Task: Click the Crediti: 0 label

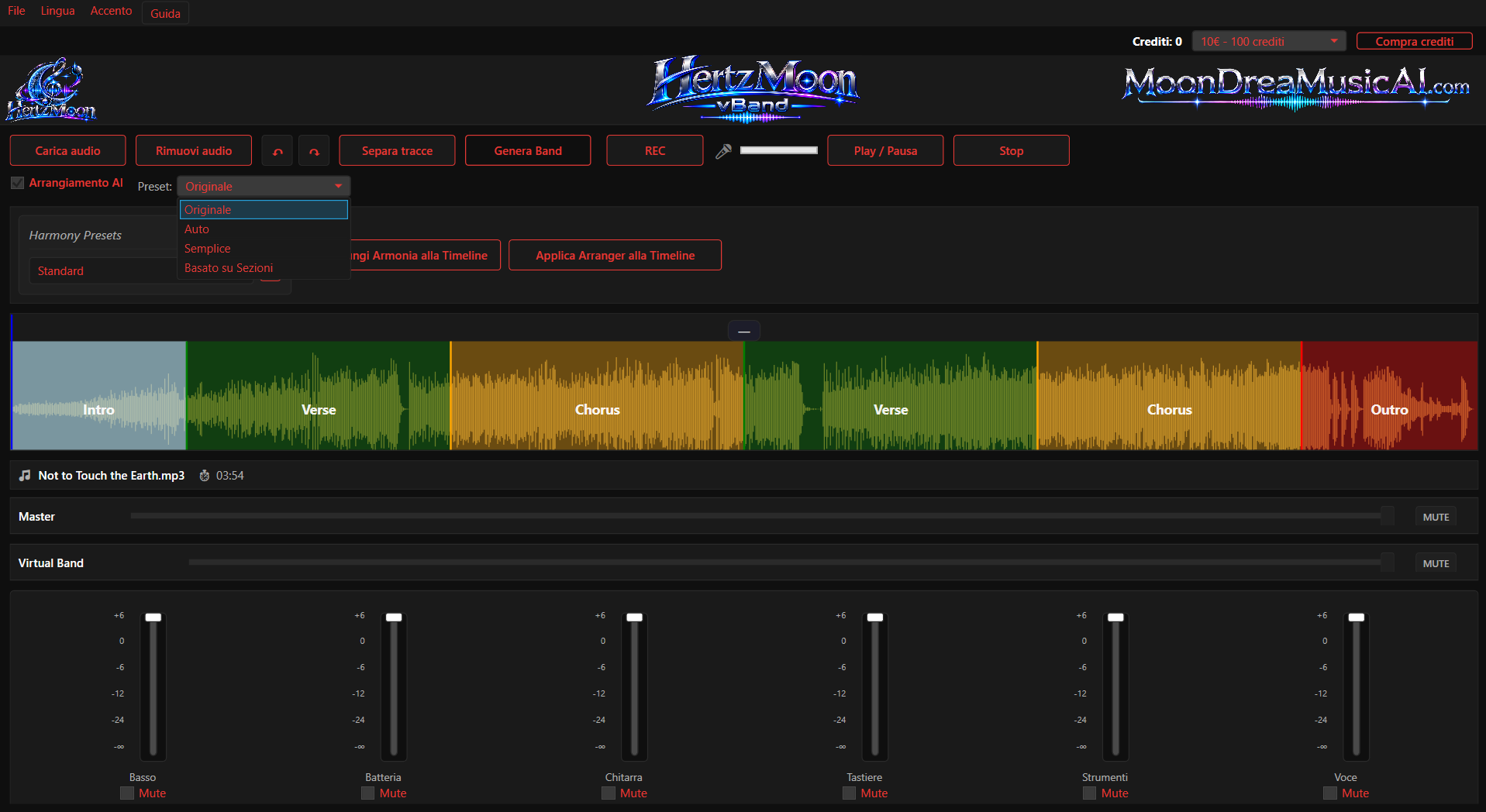Action: click(1157, 42)
